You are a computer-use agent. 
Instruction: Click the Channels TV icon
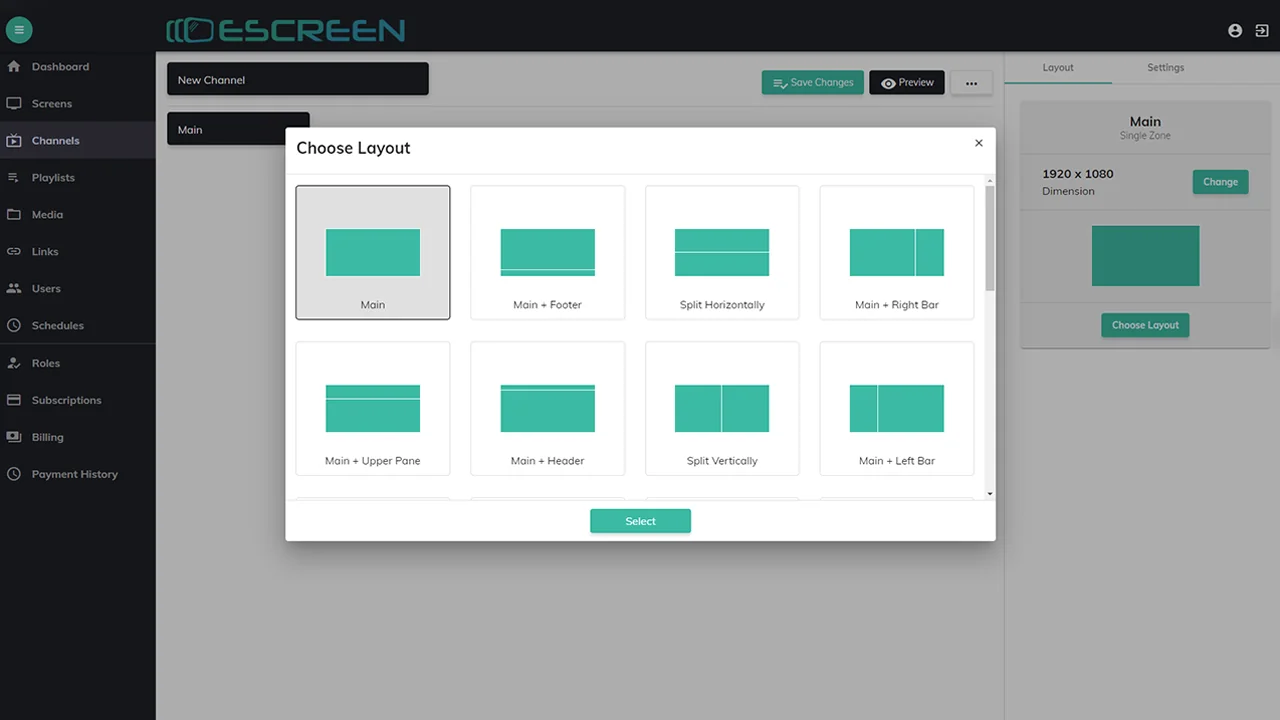14,141
